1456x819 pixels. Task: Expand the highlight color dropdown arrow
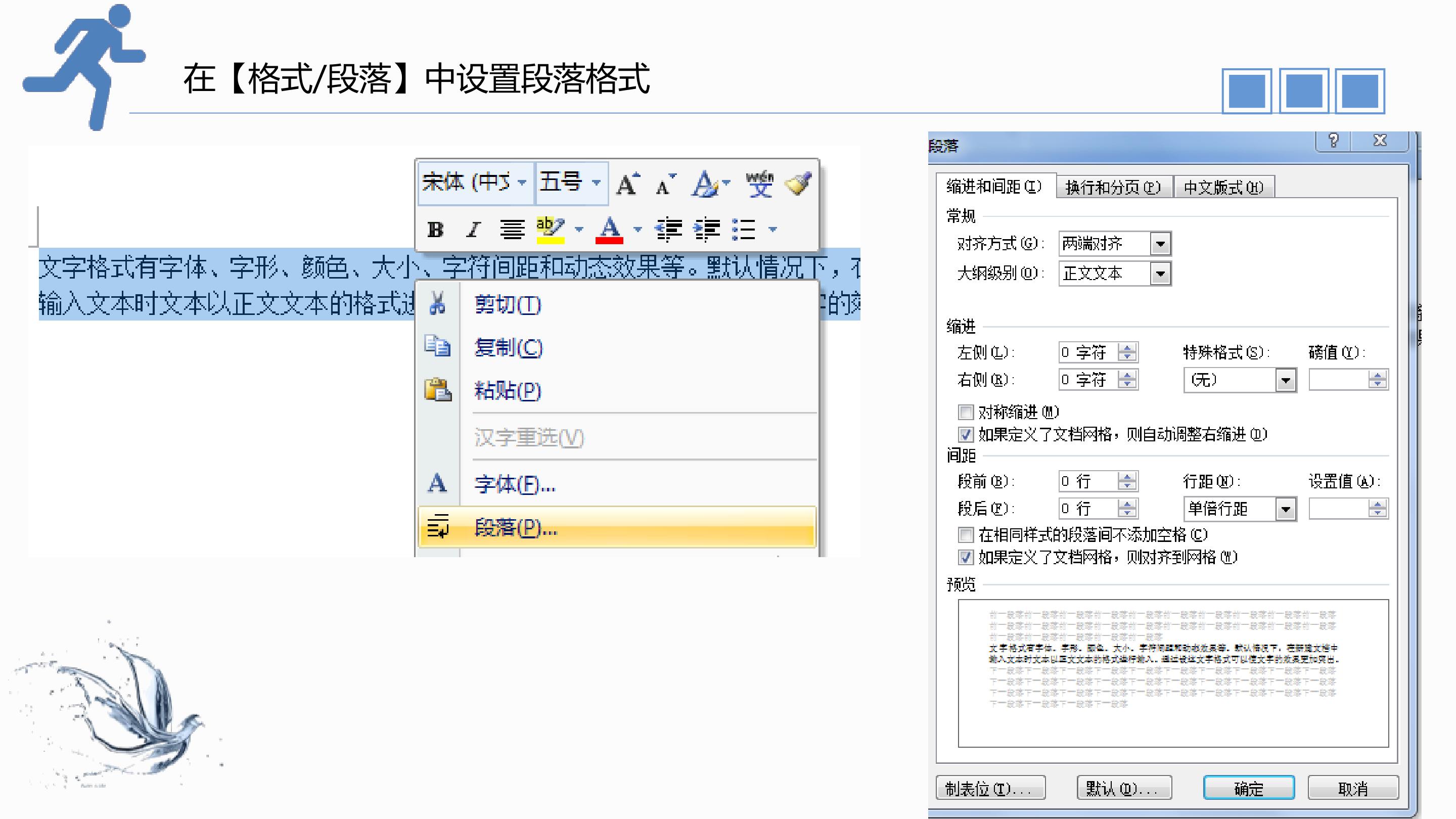[579, 230]
